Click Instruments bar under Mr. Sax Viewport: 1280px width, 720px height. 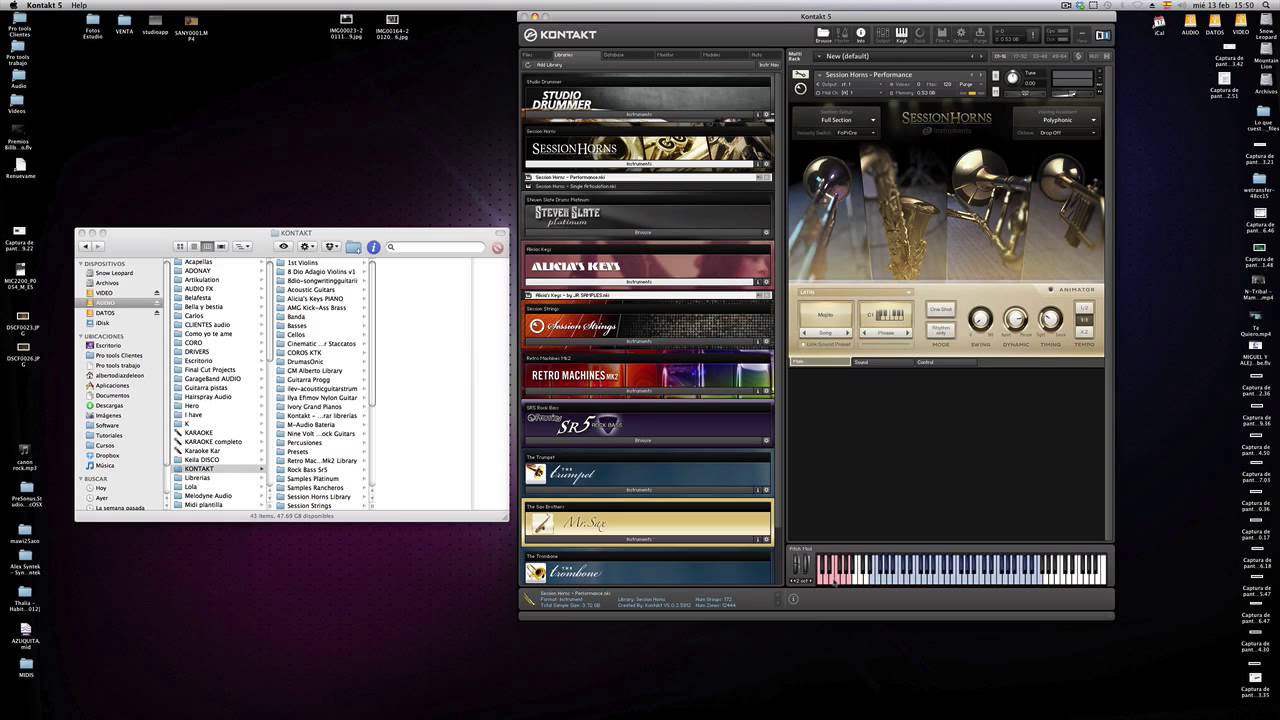[x=639, y=539]
